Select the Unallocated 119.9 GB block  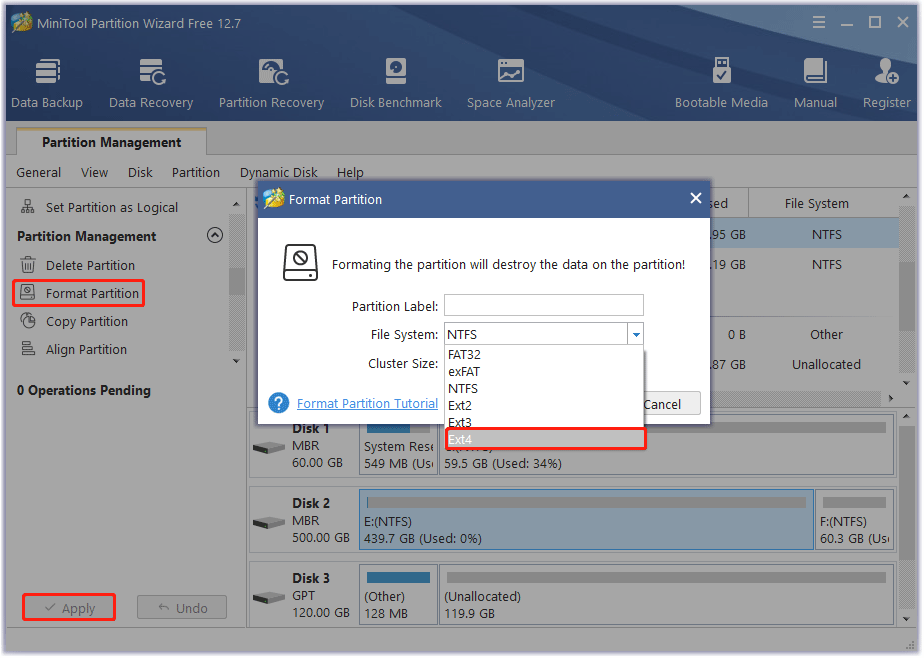click(666, 595)
